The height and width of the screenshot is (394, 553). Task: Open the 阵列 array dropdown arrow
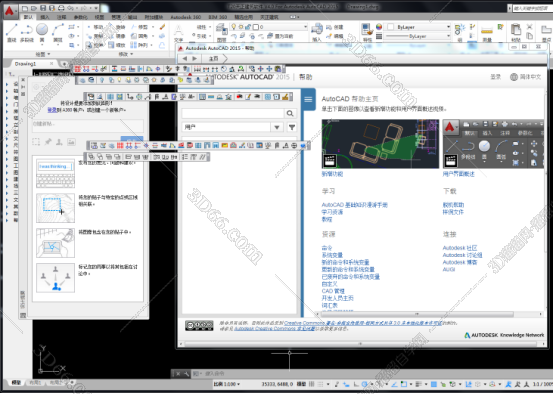pos(152,45)
